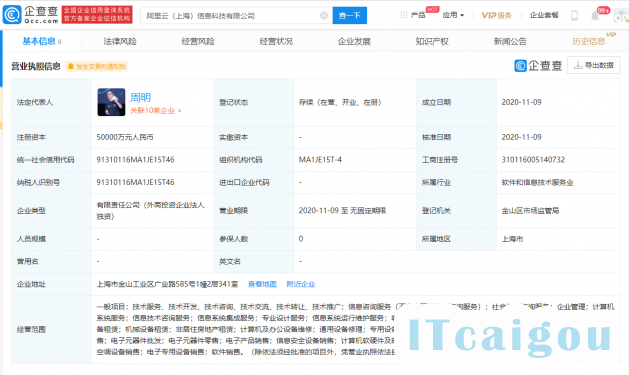Click the taxpayer ID value in 纳税人识别号 row
The height and width of the screenshot is (375, 629).
(x=136, y=182)
